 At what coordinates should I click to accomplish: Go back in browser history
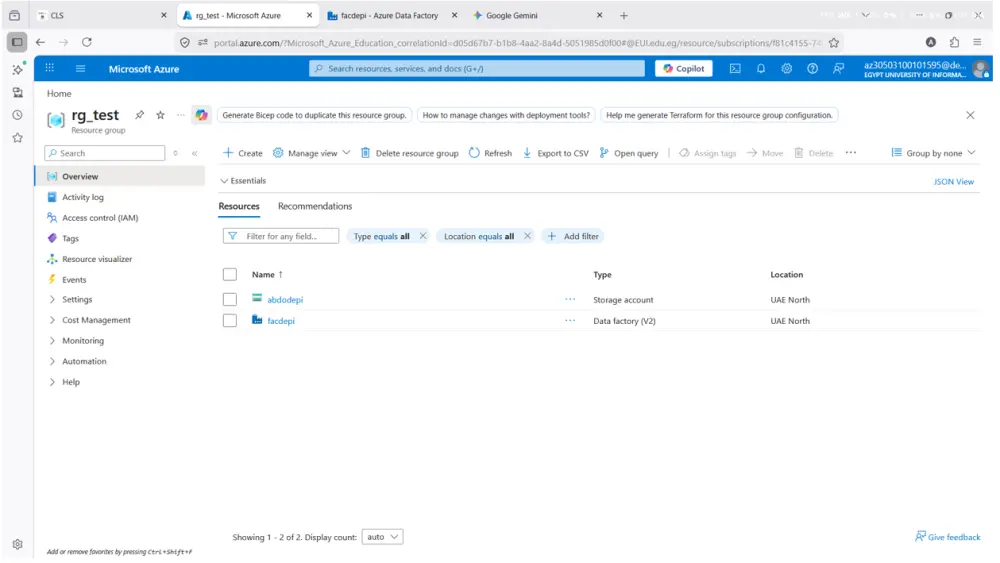[x=41, y=42]
